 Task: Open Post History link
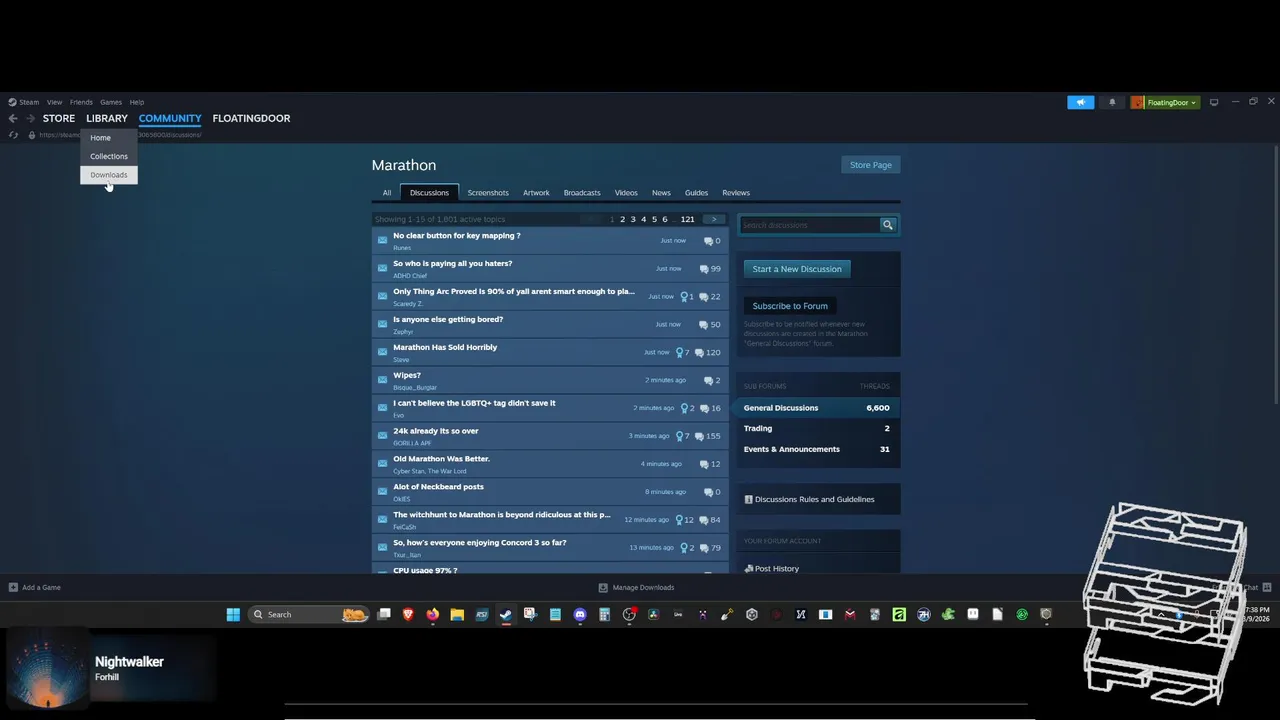coord(777,568)
